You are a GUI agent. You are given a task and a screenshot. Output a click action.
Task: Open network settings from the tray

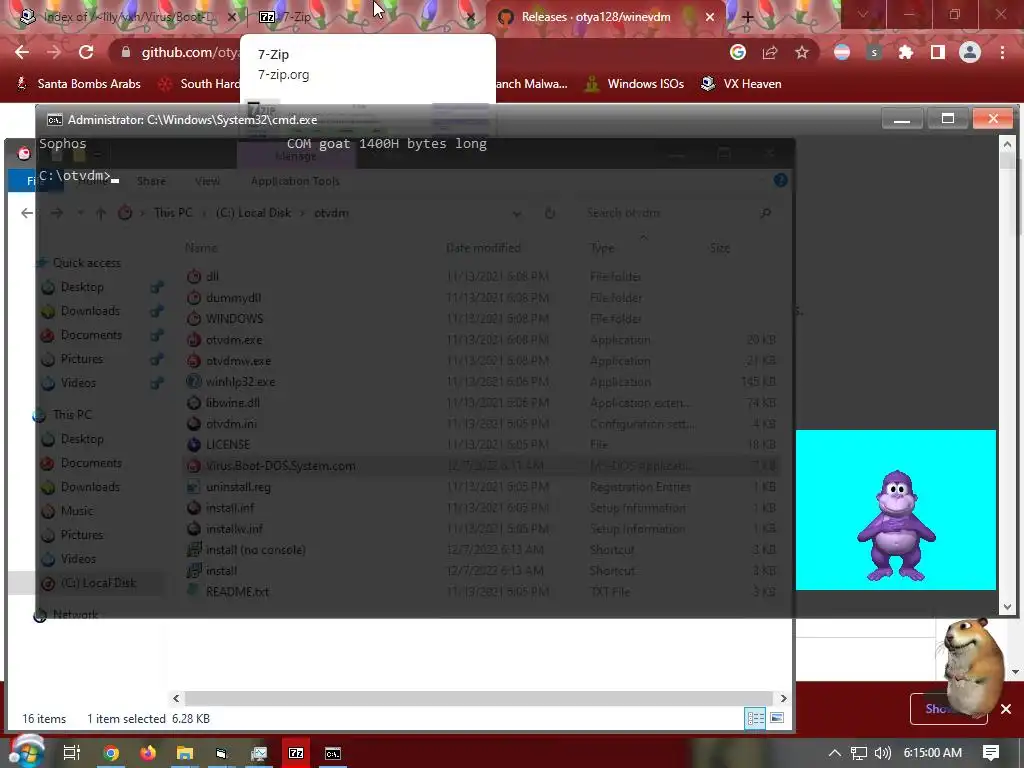coord(859,753)
